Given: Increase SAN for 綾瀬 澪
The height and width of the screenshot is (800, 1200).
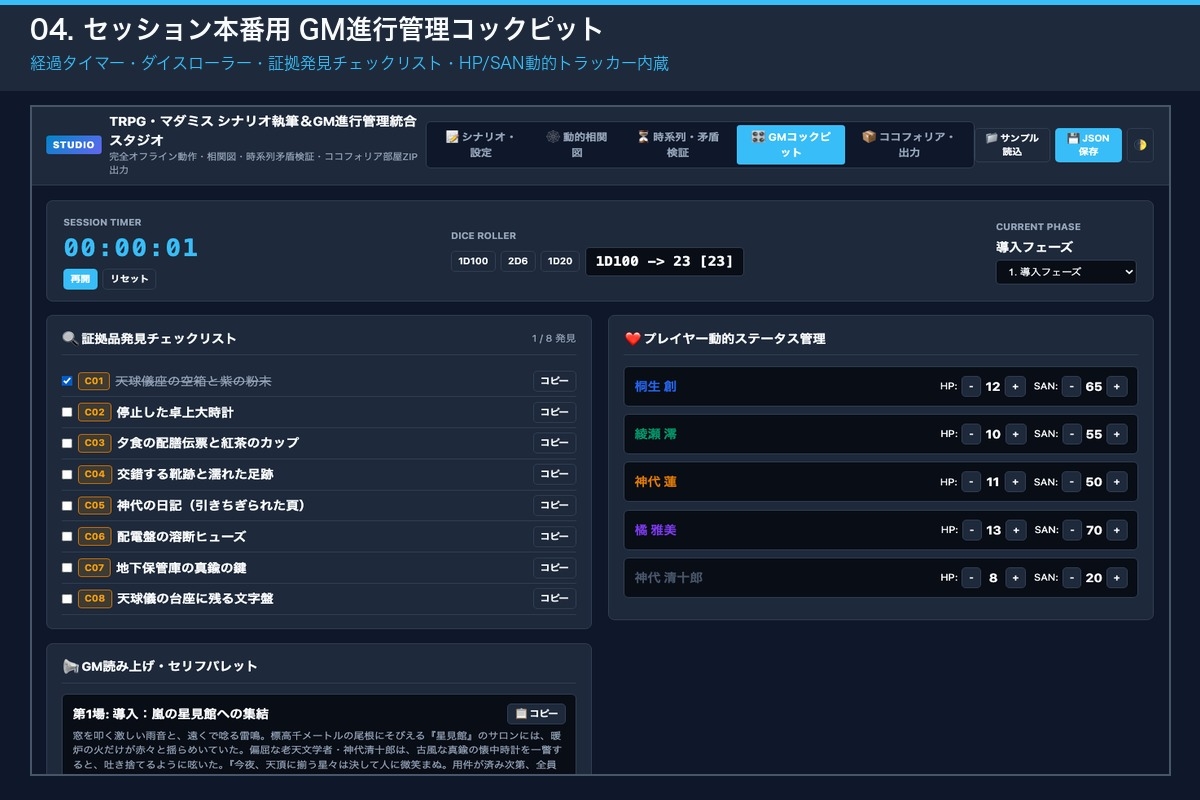Looking at the screenshot, I should (x=1117, y=434).
